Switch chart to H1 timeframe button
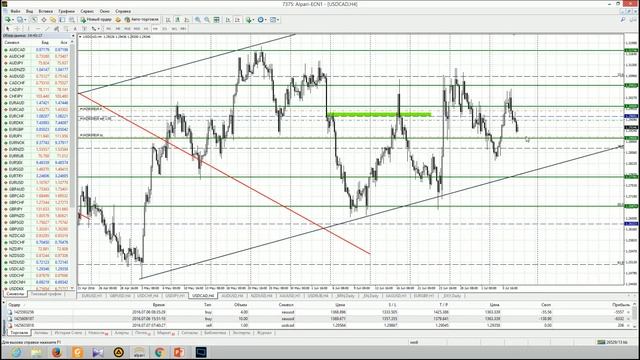 [x=146, y=29]
